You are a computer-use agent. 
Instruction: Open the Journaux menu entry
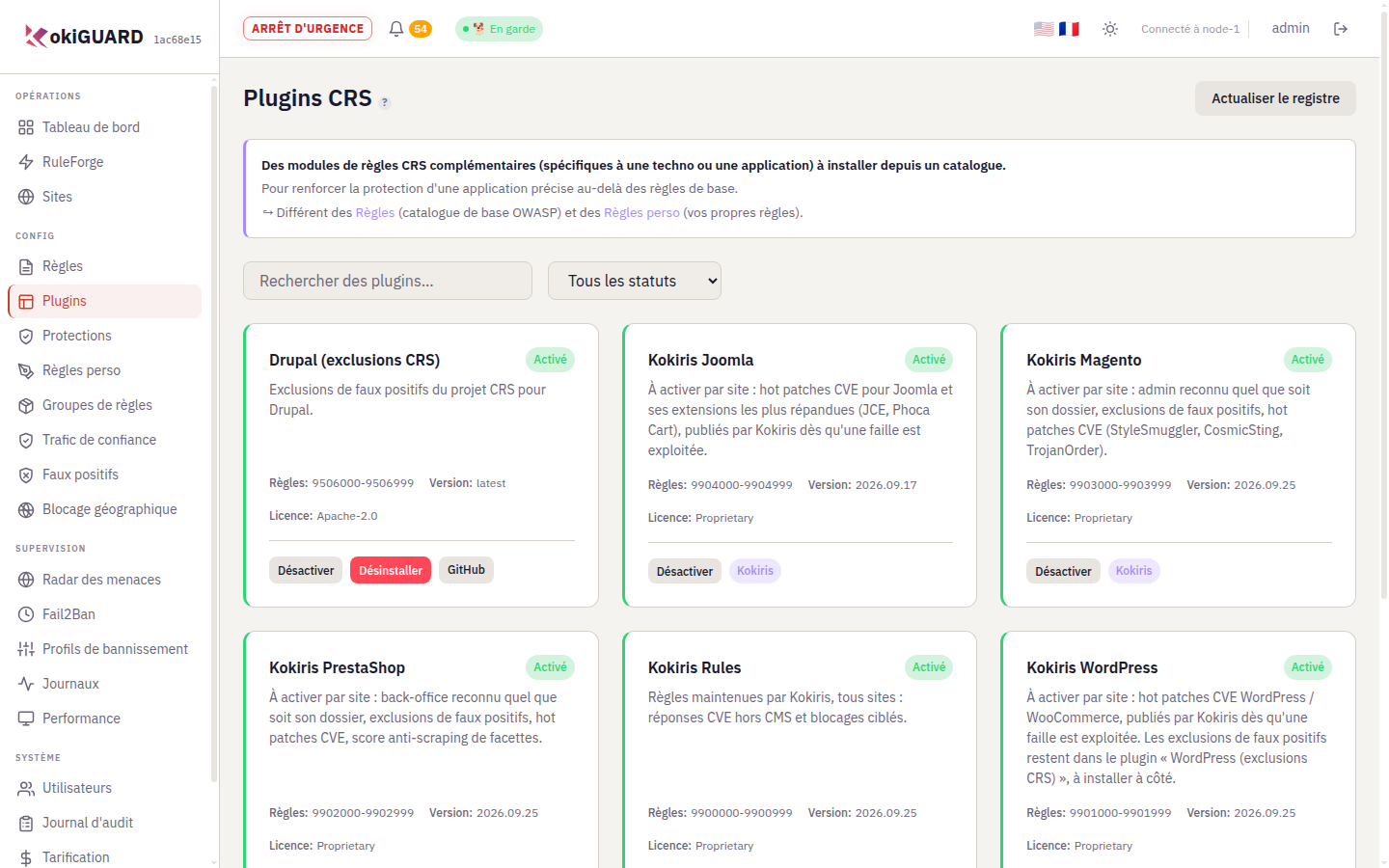tap(104, 684)
